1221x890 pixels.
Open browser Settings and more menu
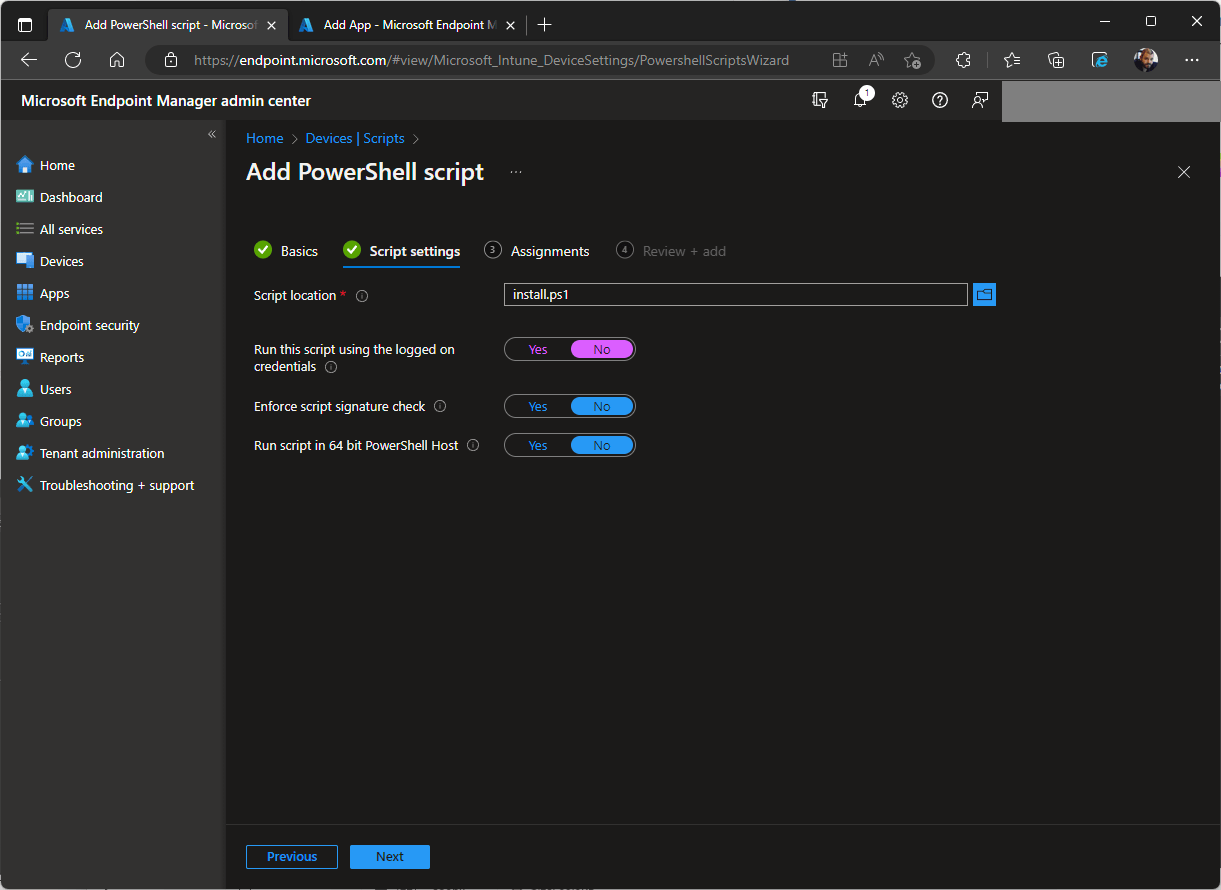click(x=1191, y=60)
